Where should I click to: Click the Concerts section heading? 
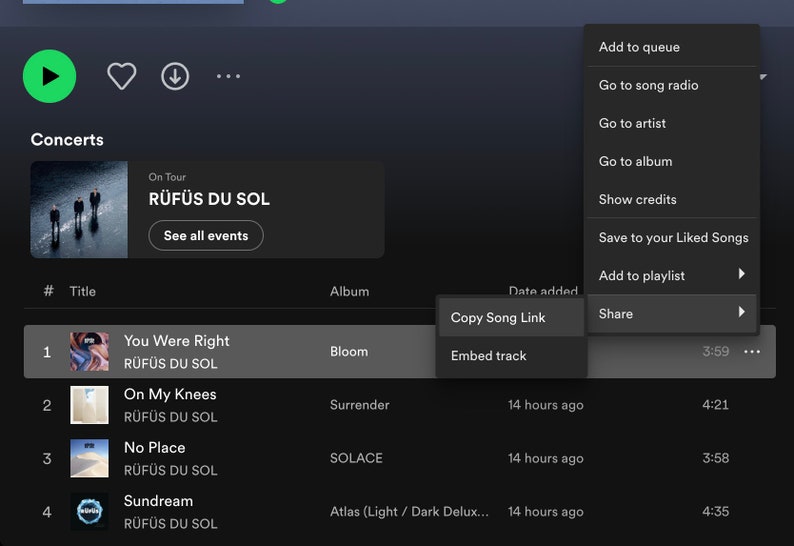[x=67, y=140]
